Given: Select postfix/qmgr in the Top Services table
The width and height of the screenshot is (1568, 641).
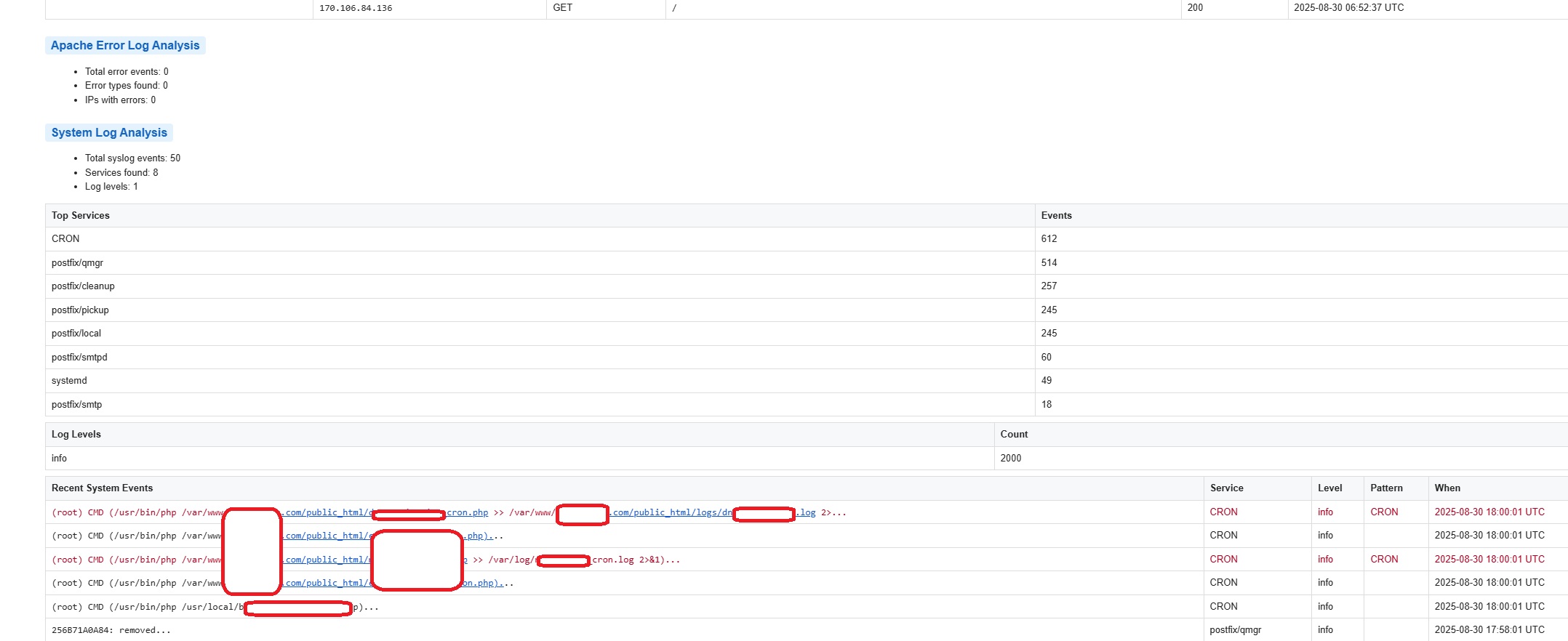Looking at the screenshot, I should click(77, 262).
